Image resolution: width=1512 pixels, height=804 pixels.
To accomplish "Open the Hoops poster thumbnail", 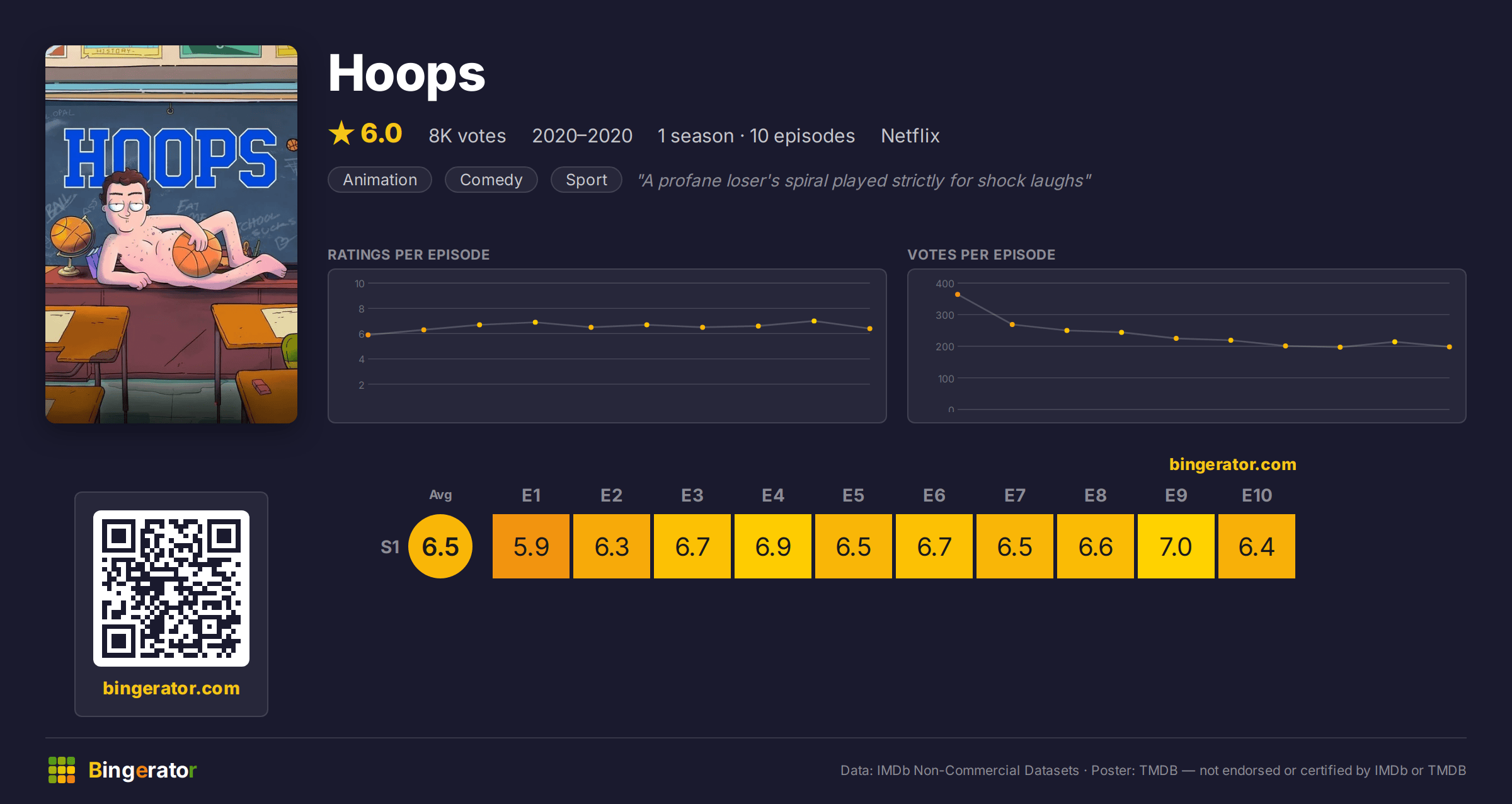I will point(171,234).
